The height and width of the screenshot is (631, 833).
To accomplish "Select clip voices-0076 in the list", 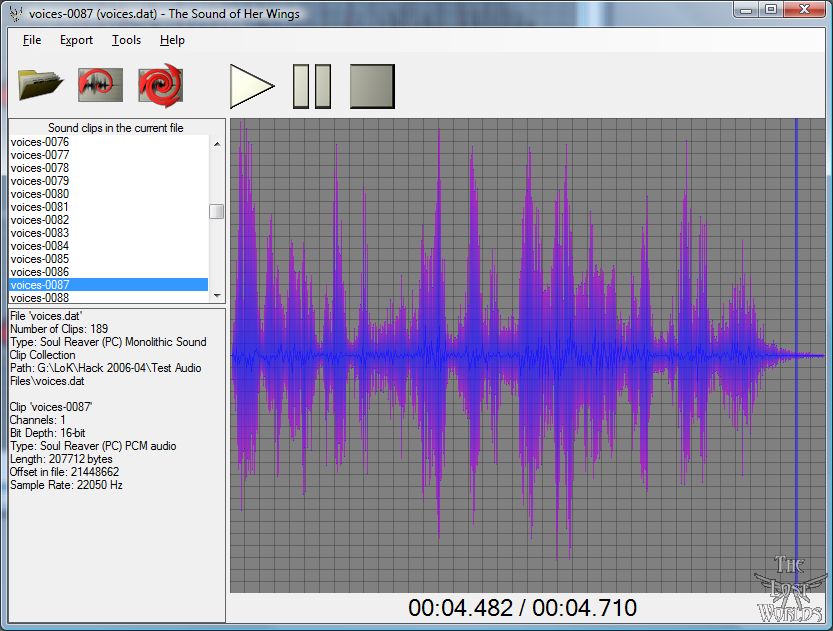I will [108, 142].
